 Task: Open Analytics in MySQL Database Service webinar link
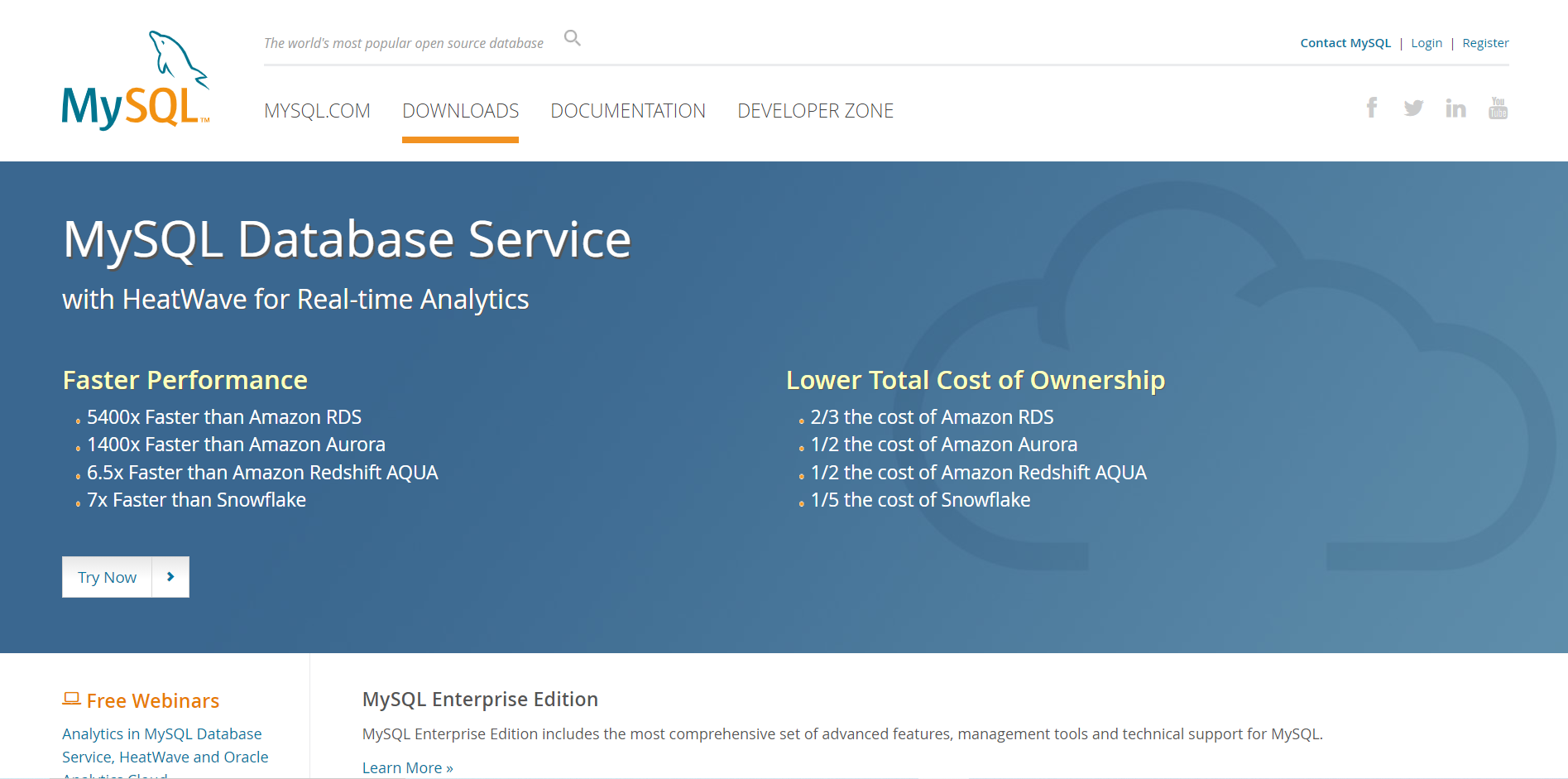pyautogui.click(x=165, y=754)
